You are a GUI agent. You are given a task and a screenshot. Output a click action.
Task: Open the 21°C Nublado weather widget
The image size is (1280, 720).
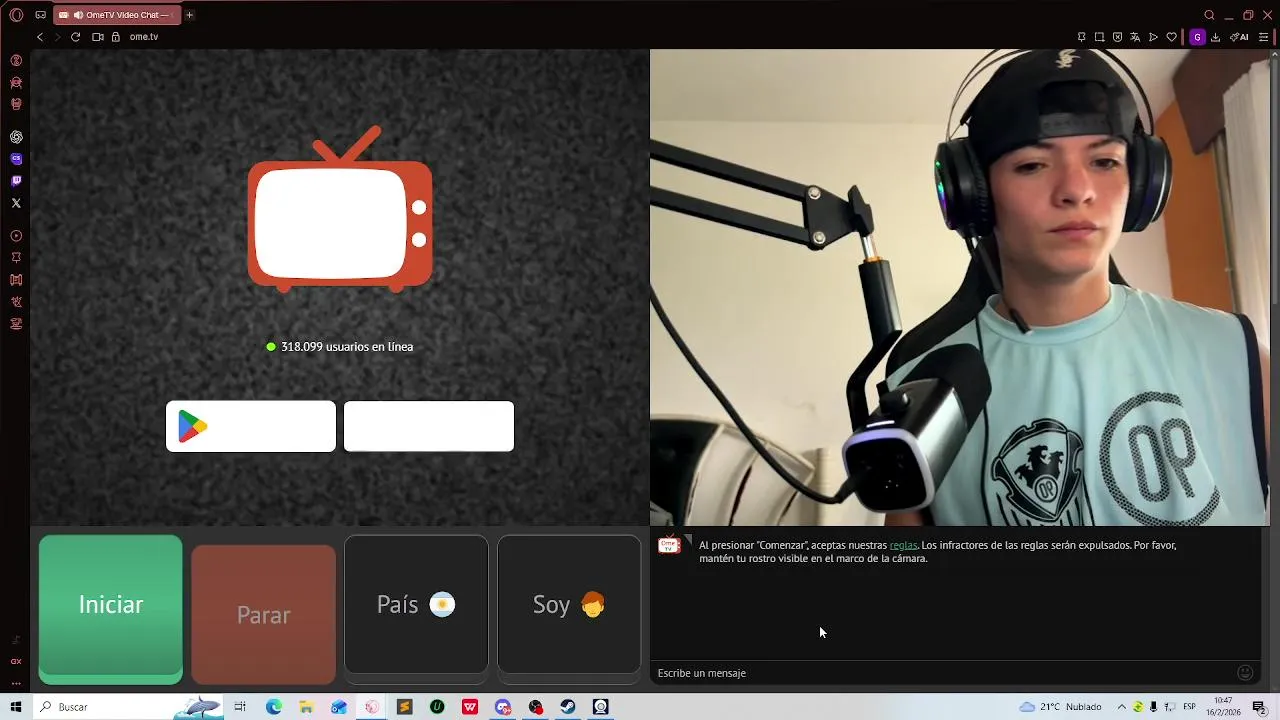[1060, 707]
